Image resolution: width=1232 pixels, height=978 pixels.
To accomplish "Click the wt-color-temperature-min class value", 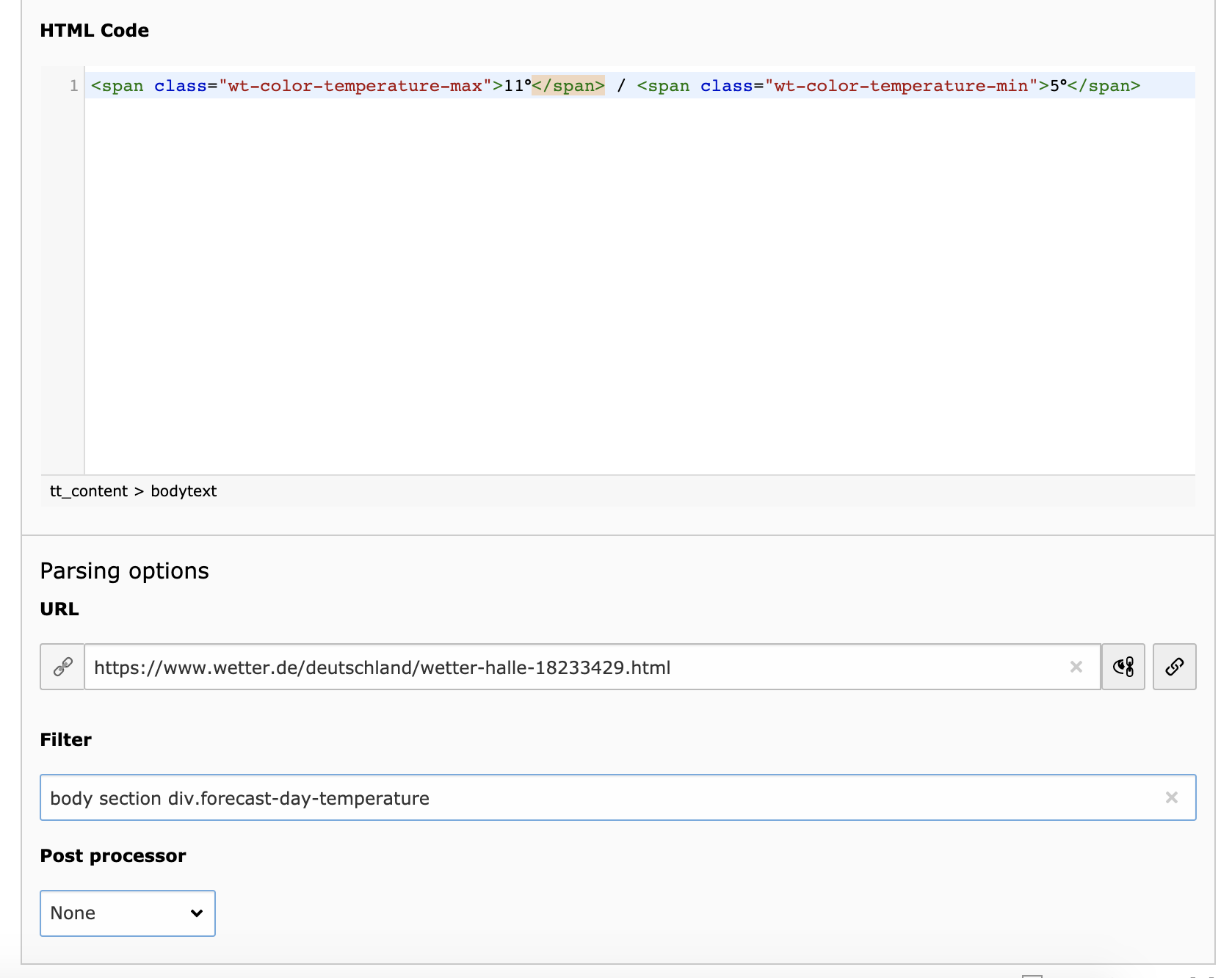I will click(901, 86).
